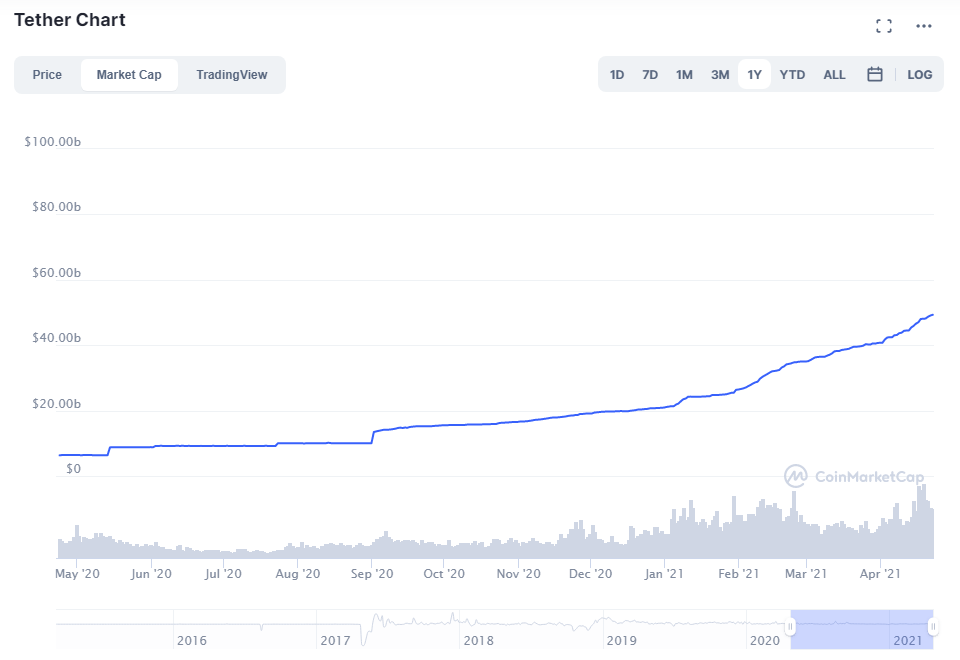
Task: Click the Aug '20 axis label
Action: 298,574
